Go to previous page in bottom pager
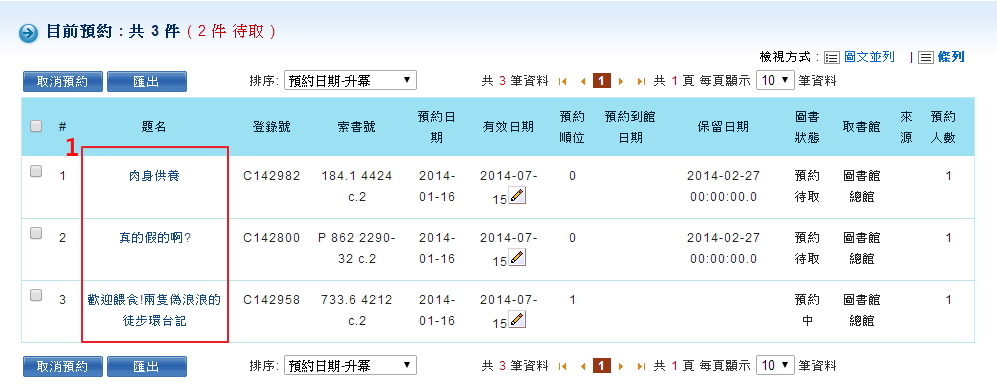Screen dimensions: 997x384 click(582, 366)
